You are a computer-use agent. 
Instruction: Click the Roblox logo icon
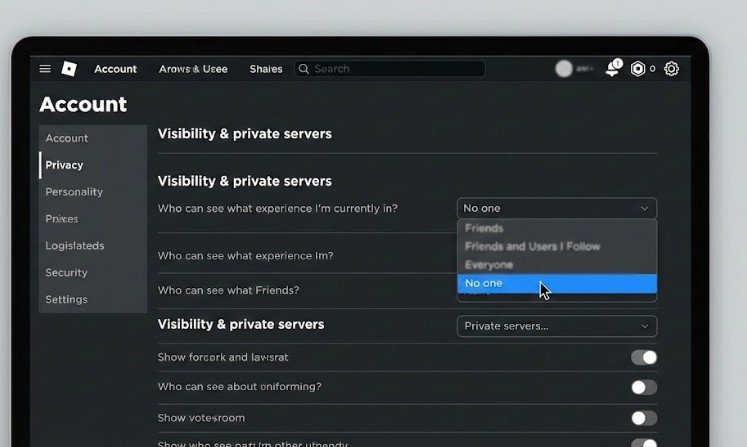69,69
